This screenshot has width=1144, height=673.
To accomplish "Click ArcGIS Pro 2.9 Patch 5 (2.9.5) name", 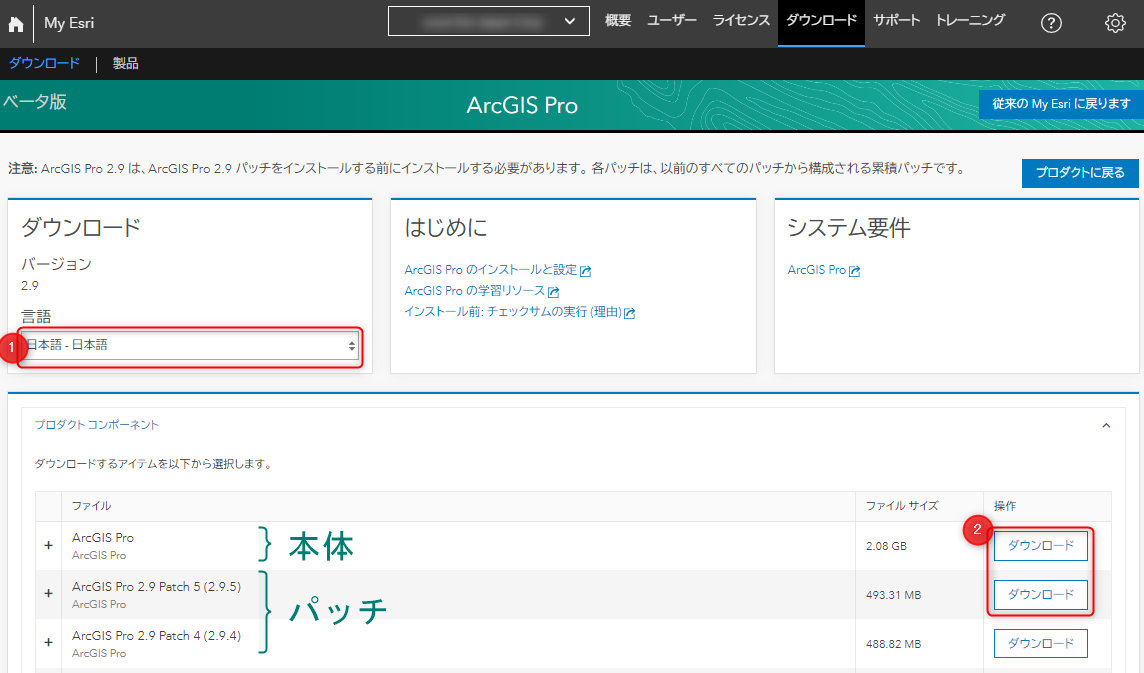I will click(x=156, y=587).
